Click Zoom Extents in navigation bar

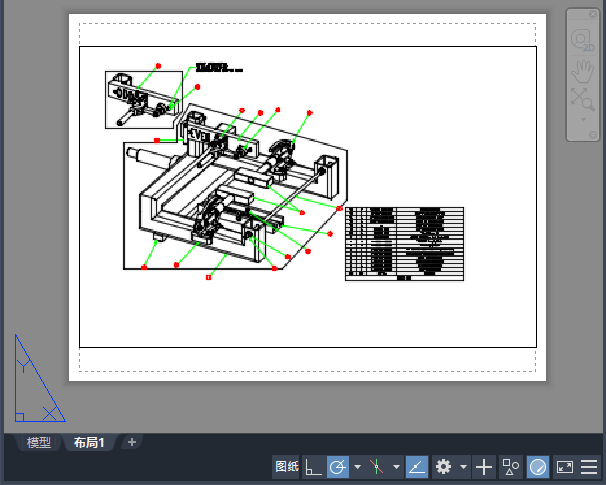[x=582, y=99]
